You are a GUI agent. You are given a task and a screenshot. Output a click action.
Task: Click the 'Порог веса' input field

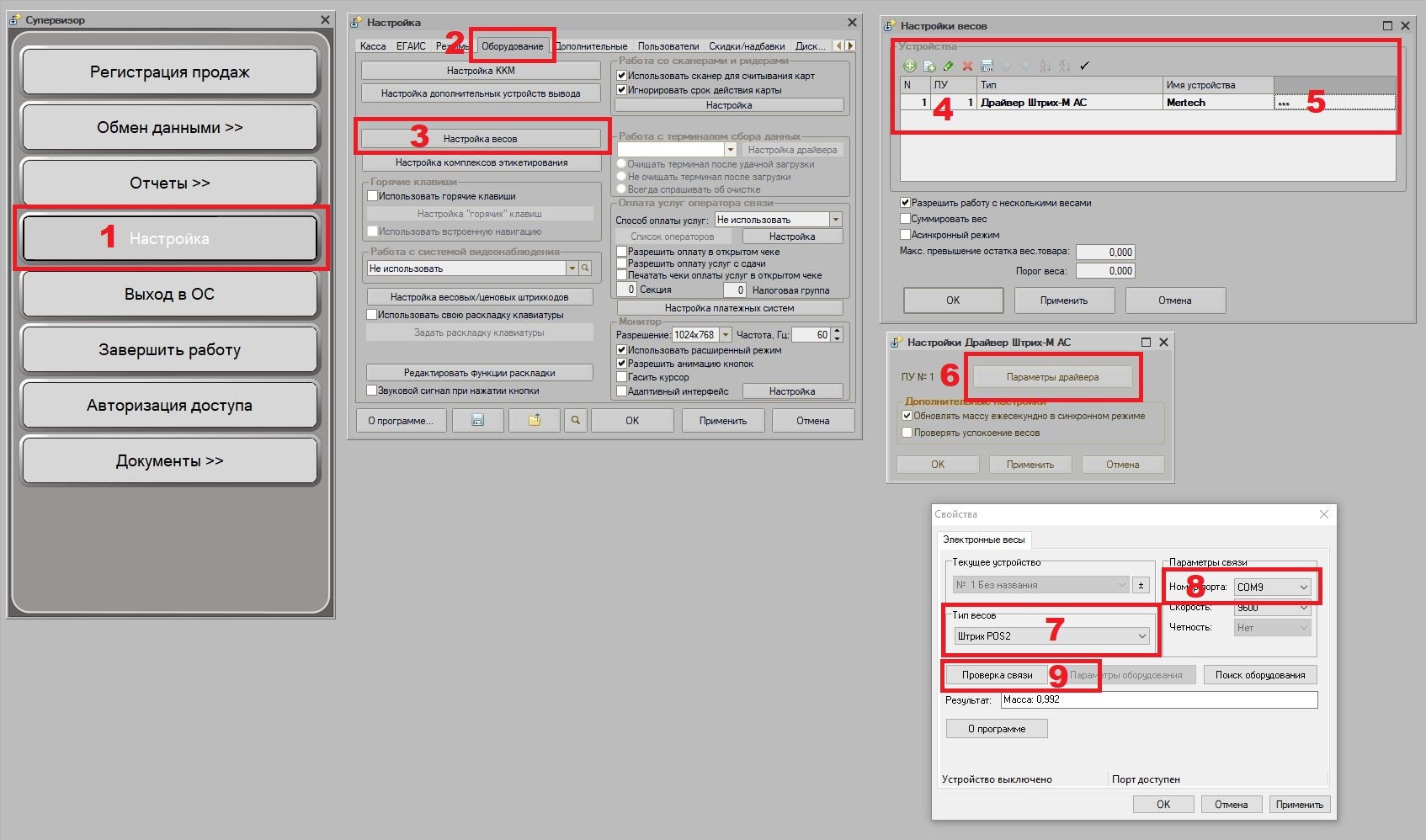[x=1104, y=271]
